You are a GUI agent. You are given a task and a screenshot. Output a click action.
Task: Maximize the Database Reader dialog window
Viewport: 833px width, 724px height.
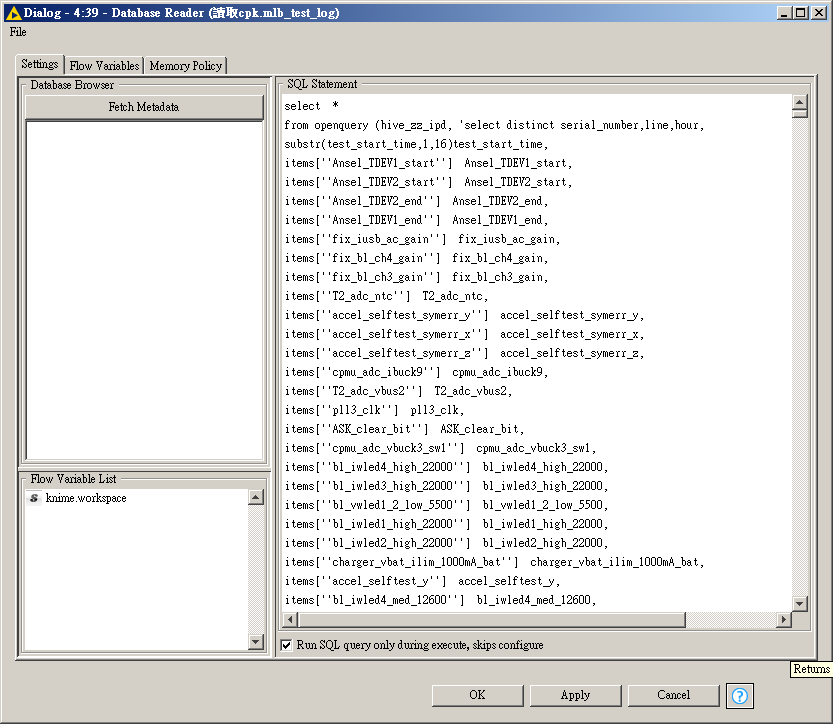tap(800, 13)
